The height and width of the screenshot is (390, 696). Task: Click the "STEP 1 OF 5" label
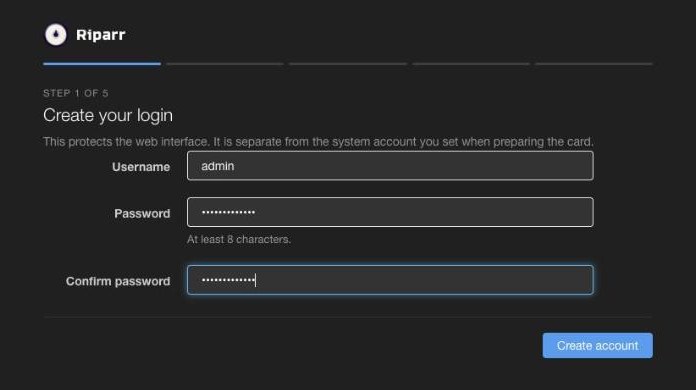click(75, 93)
